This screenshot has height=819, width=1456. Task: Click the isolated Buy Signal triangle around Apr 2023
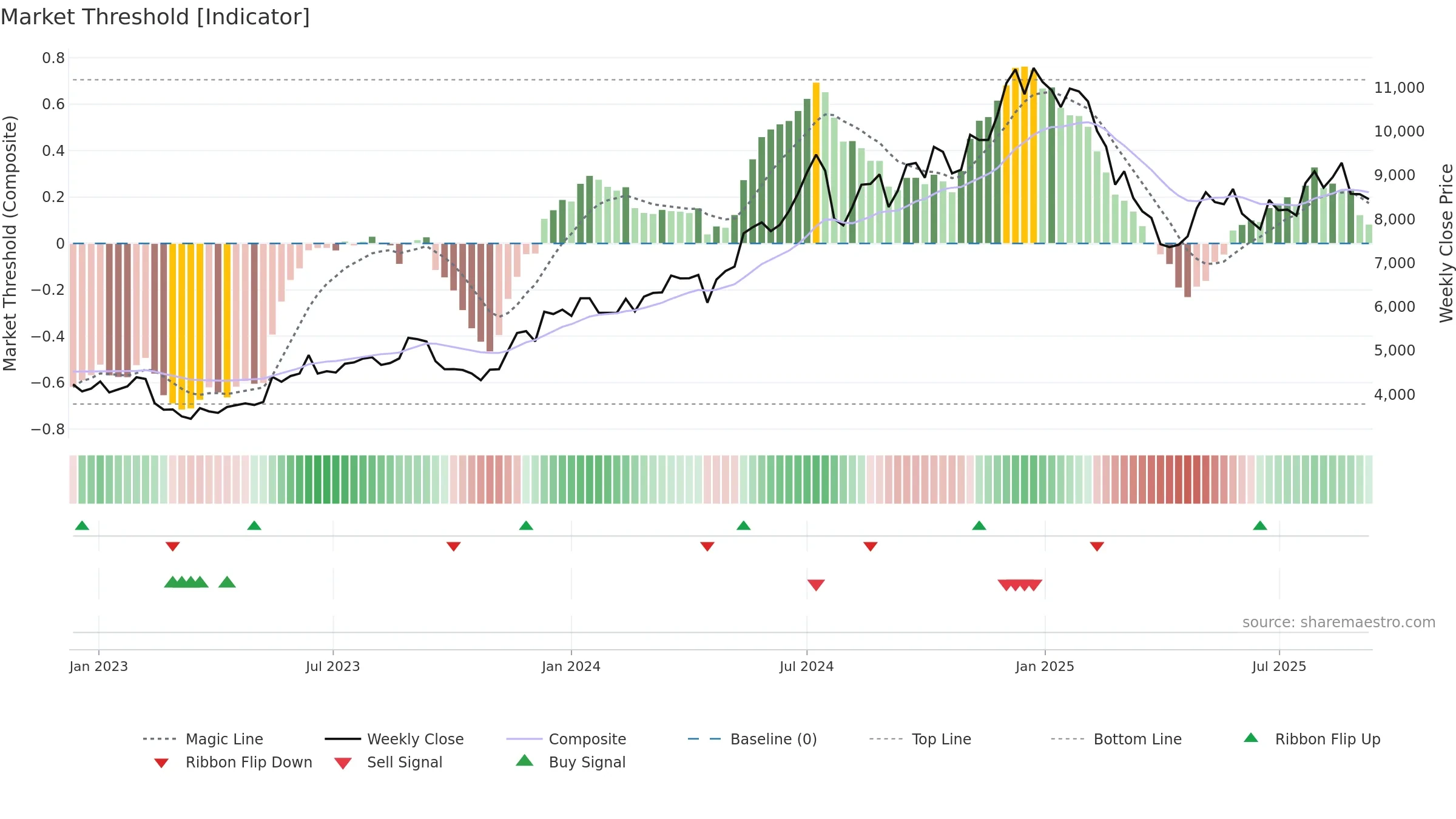pyautogui.click(x=227, y=582)
